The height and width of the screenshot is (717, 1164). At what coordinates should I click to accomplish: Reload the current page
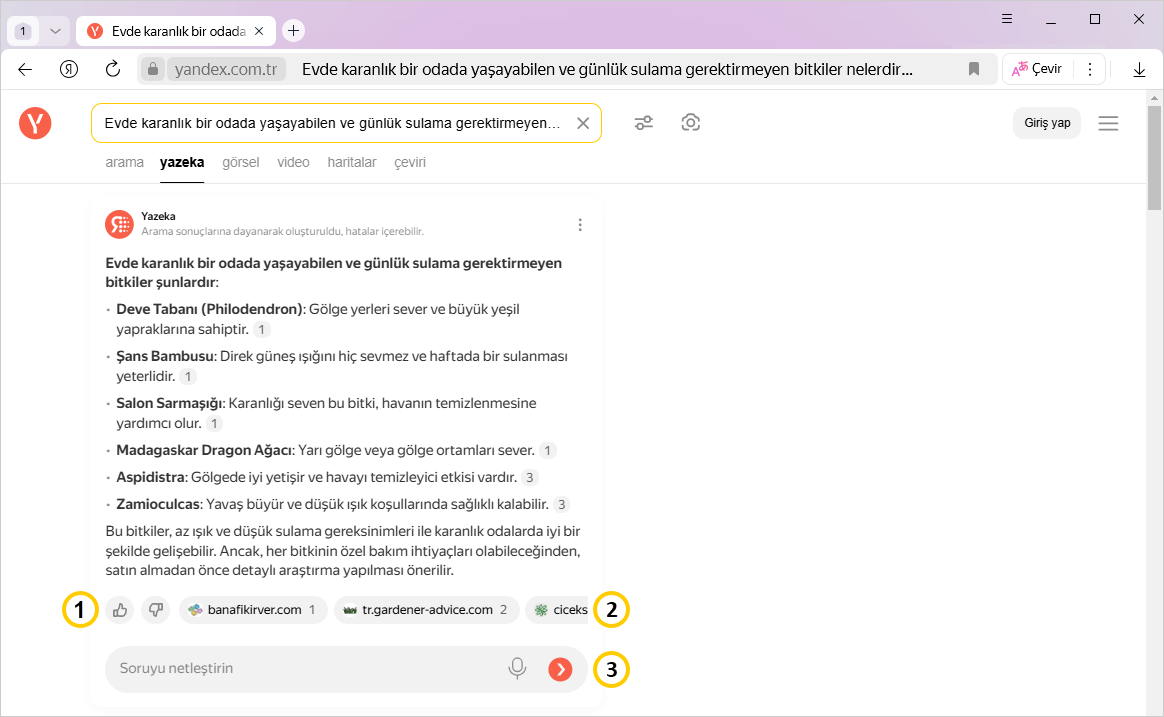point(113,69)
